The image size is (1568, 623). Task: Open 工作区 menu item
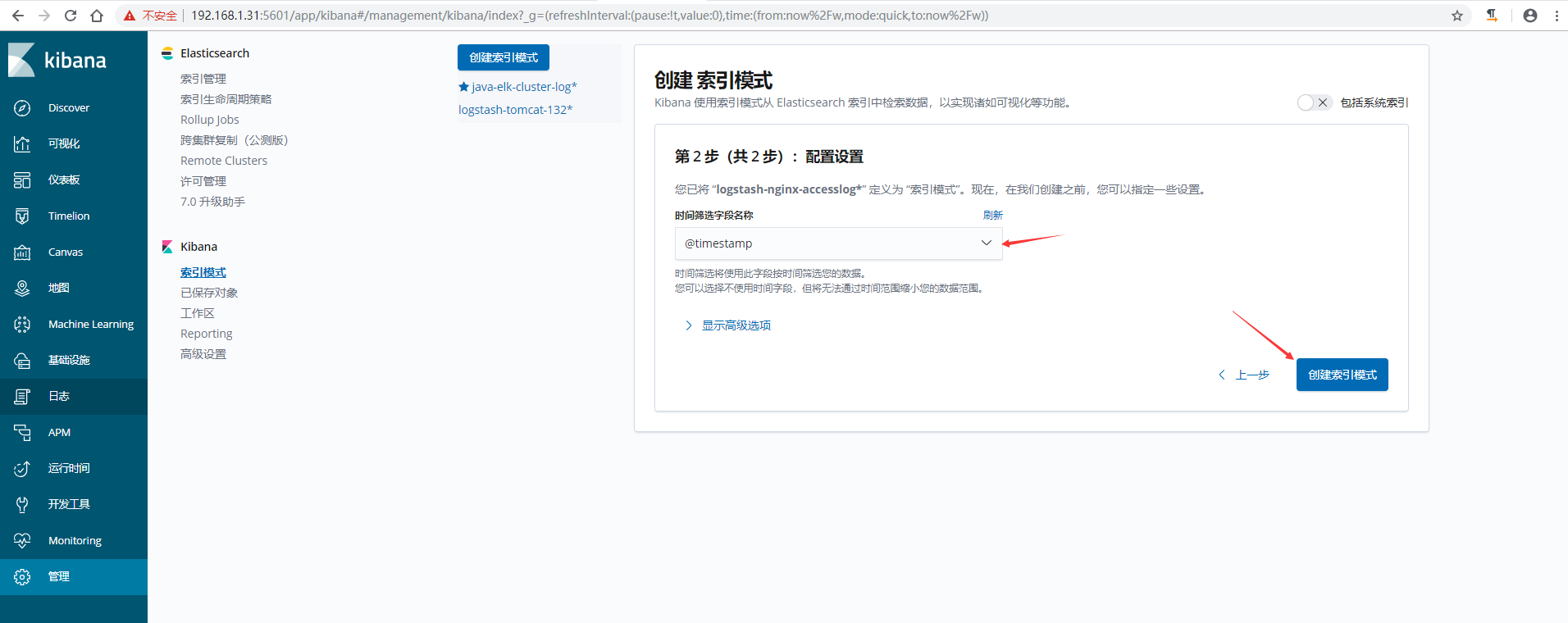198,313
